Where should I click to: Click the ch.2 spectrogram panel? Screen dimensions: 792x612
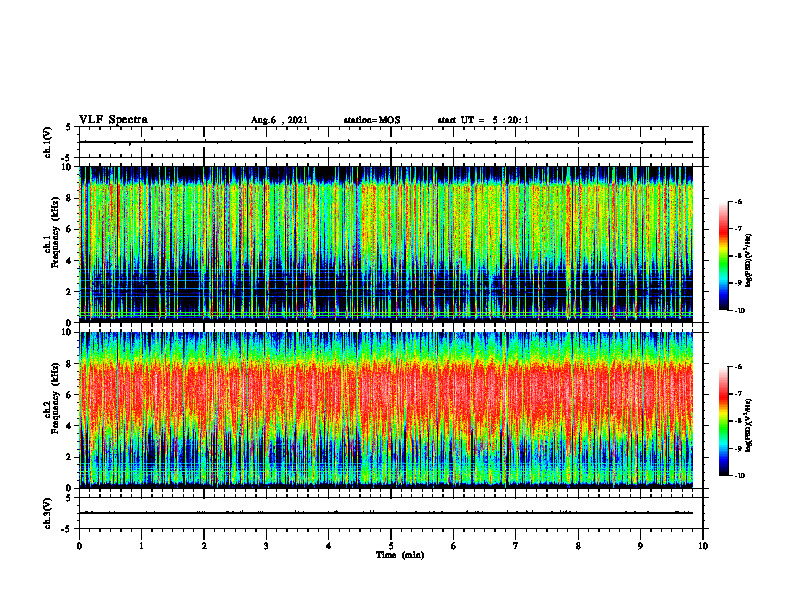(x=386, y=410)
